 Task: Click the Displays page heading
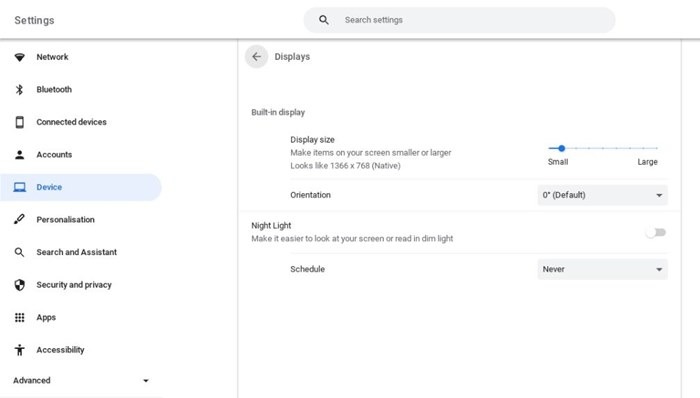[x=292, y=57]
